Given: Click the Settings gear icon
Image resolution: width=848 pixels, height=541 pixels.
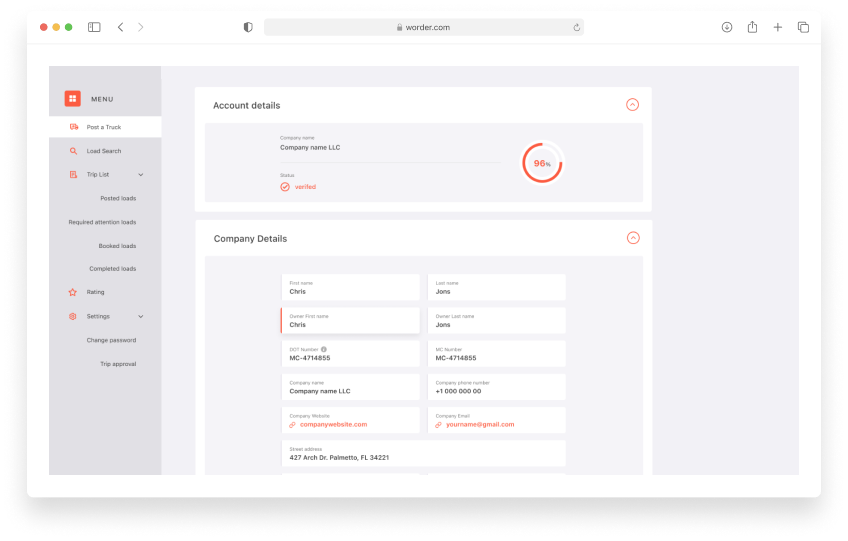Looking at the screenshot, I should click(x=72, y=316).
